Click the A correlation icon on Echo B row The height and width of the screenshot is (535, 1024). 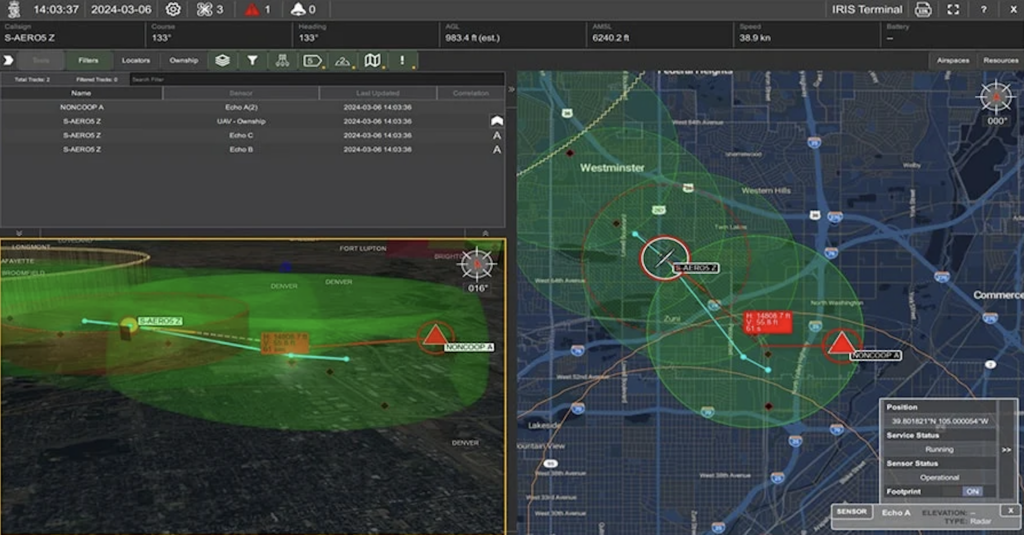point(497,150)
